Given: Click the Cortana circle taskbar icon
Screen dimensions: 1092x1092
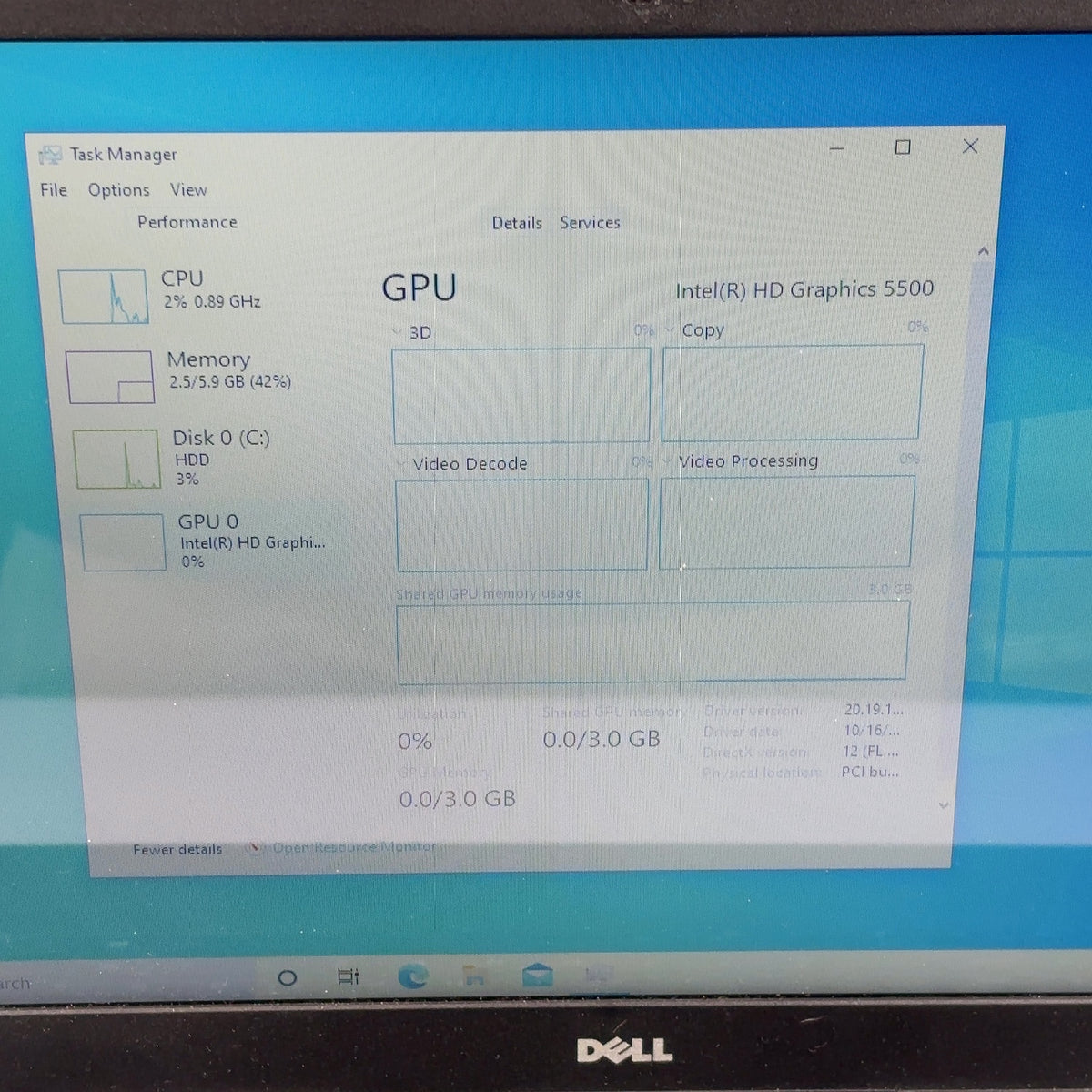Looking at the screenshot, I should [287, 978].
